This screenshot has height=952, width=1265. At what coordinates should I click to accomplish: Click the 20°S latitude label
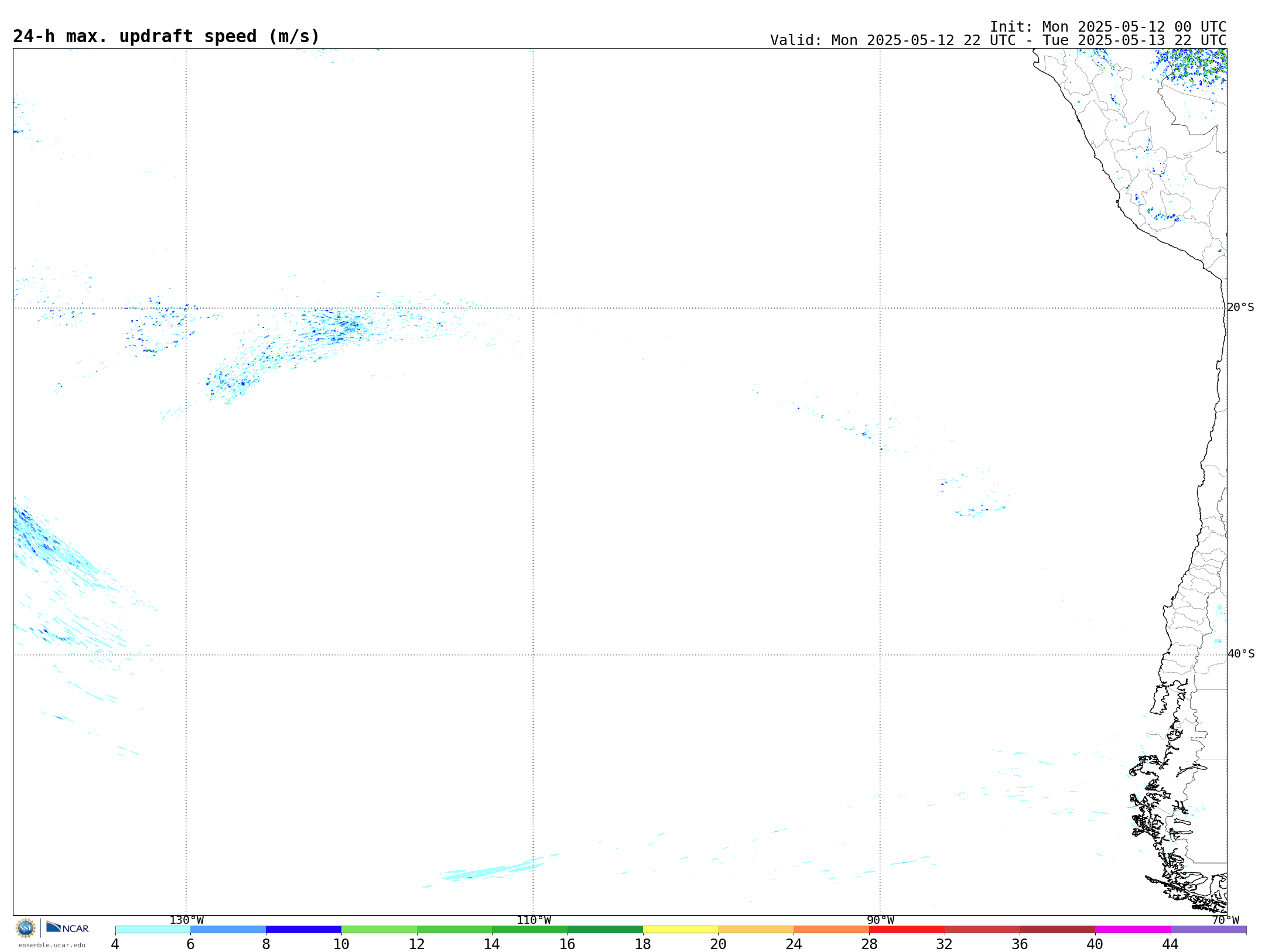coord(1240,307)
